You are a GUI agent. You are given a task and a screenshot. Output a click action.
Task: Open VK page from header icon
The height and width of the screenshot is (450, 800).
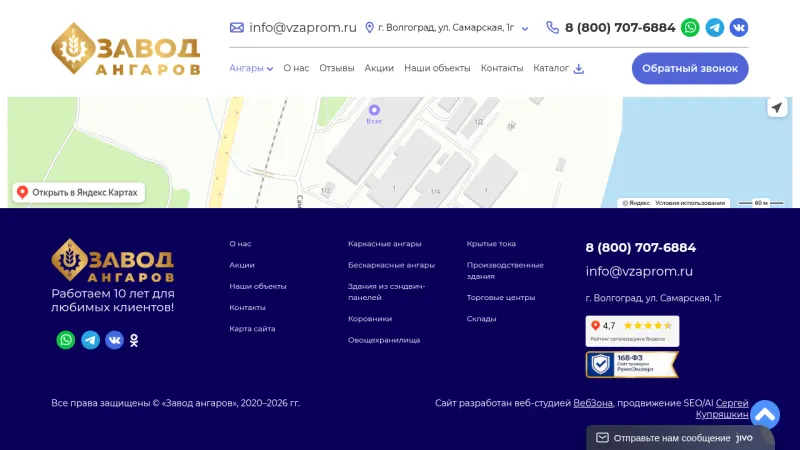pos(739,28)
